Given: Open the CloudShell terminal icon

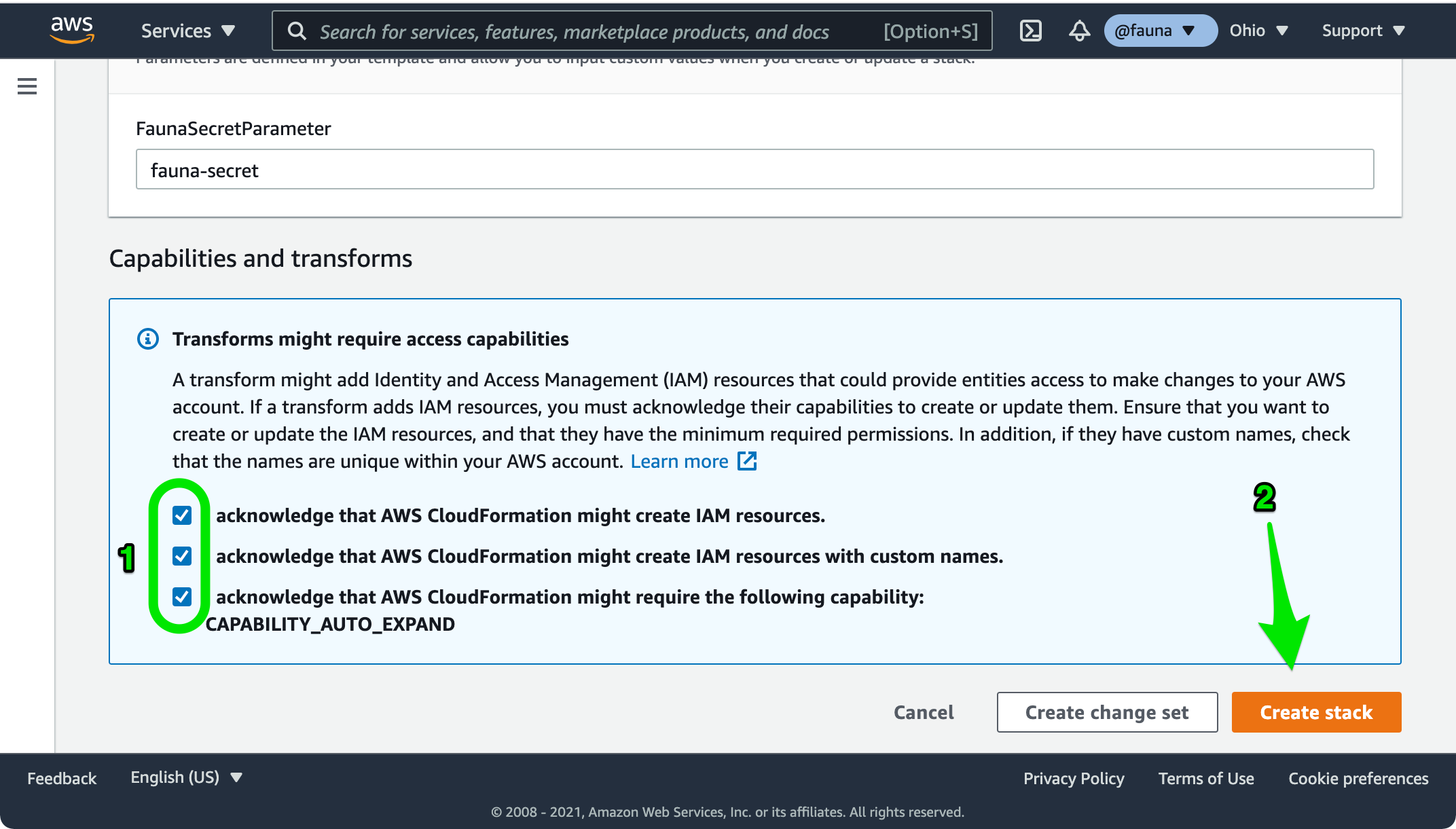Looking at the screenshot, I should [x=1030, y=31].
